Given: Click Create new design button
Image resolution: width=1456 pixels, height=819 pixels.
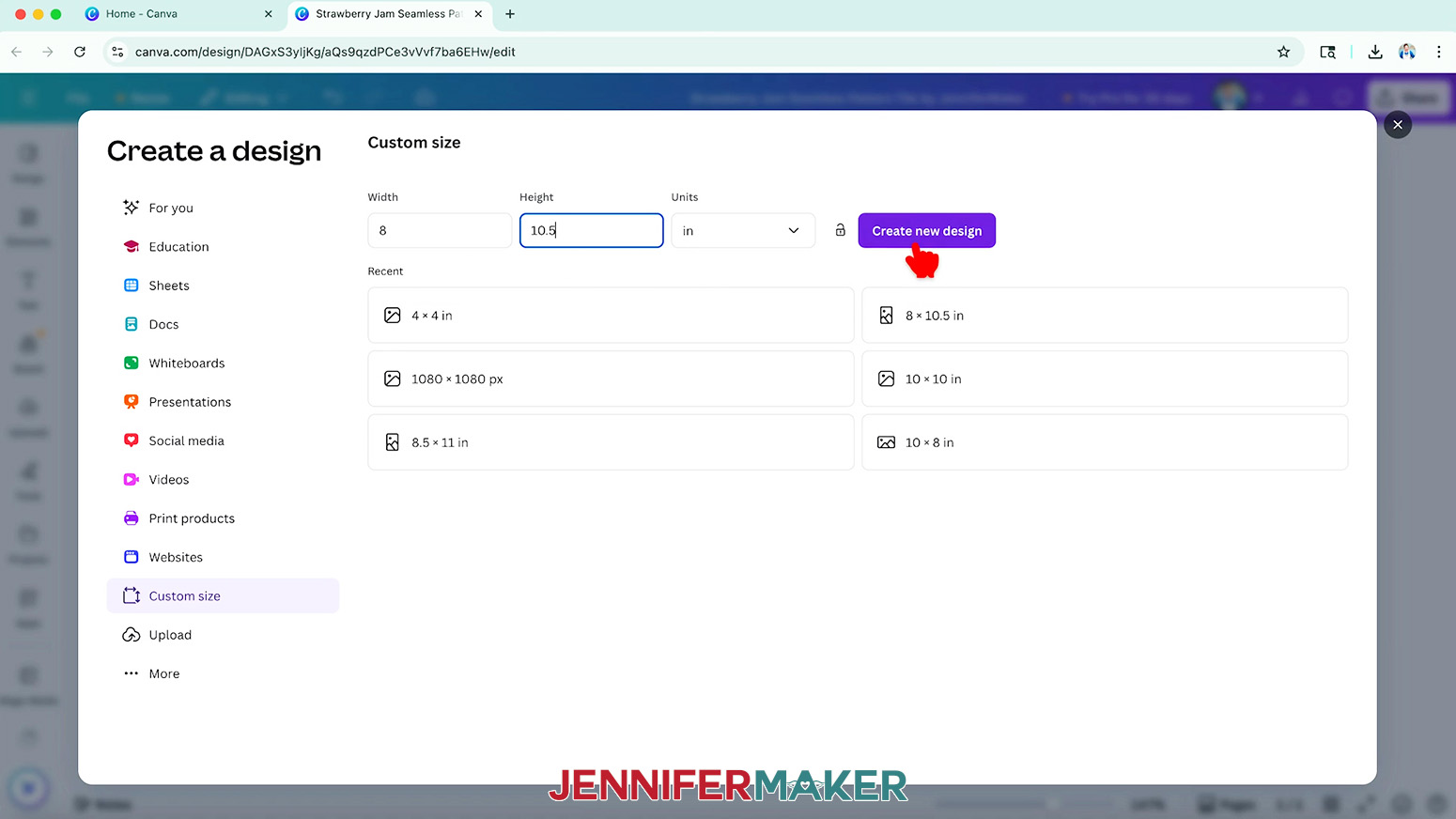Looking at the screenshot, I should click(x=927, y=231).
